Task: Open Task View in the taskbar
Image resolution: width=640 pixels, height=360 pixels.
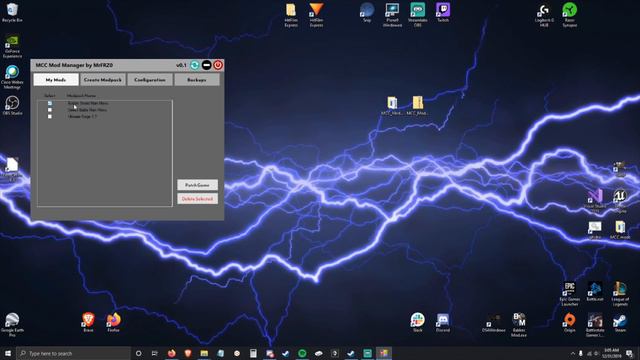Action: [155, 353]
